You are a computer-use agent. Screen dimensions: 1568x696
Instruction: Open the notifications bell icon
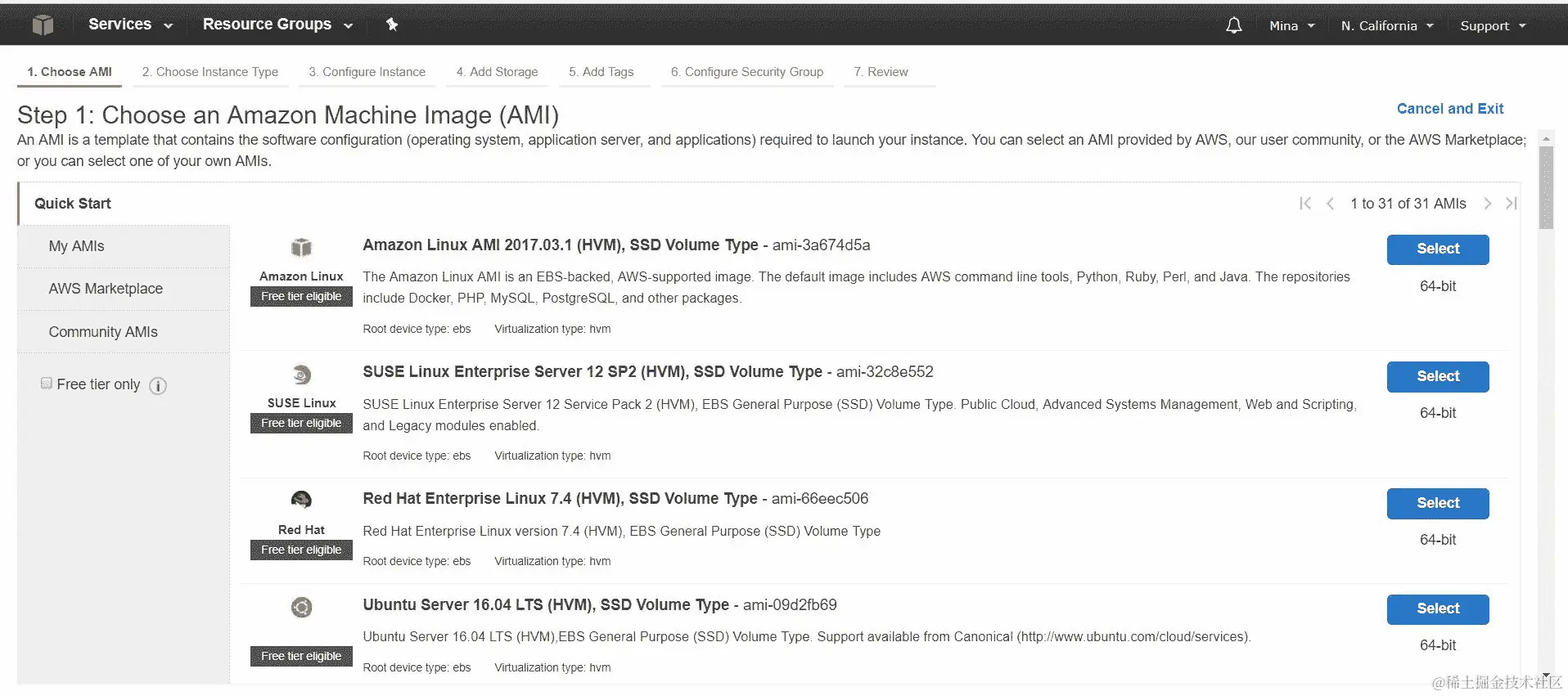[1234, 25]
